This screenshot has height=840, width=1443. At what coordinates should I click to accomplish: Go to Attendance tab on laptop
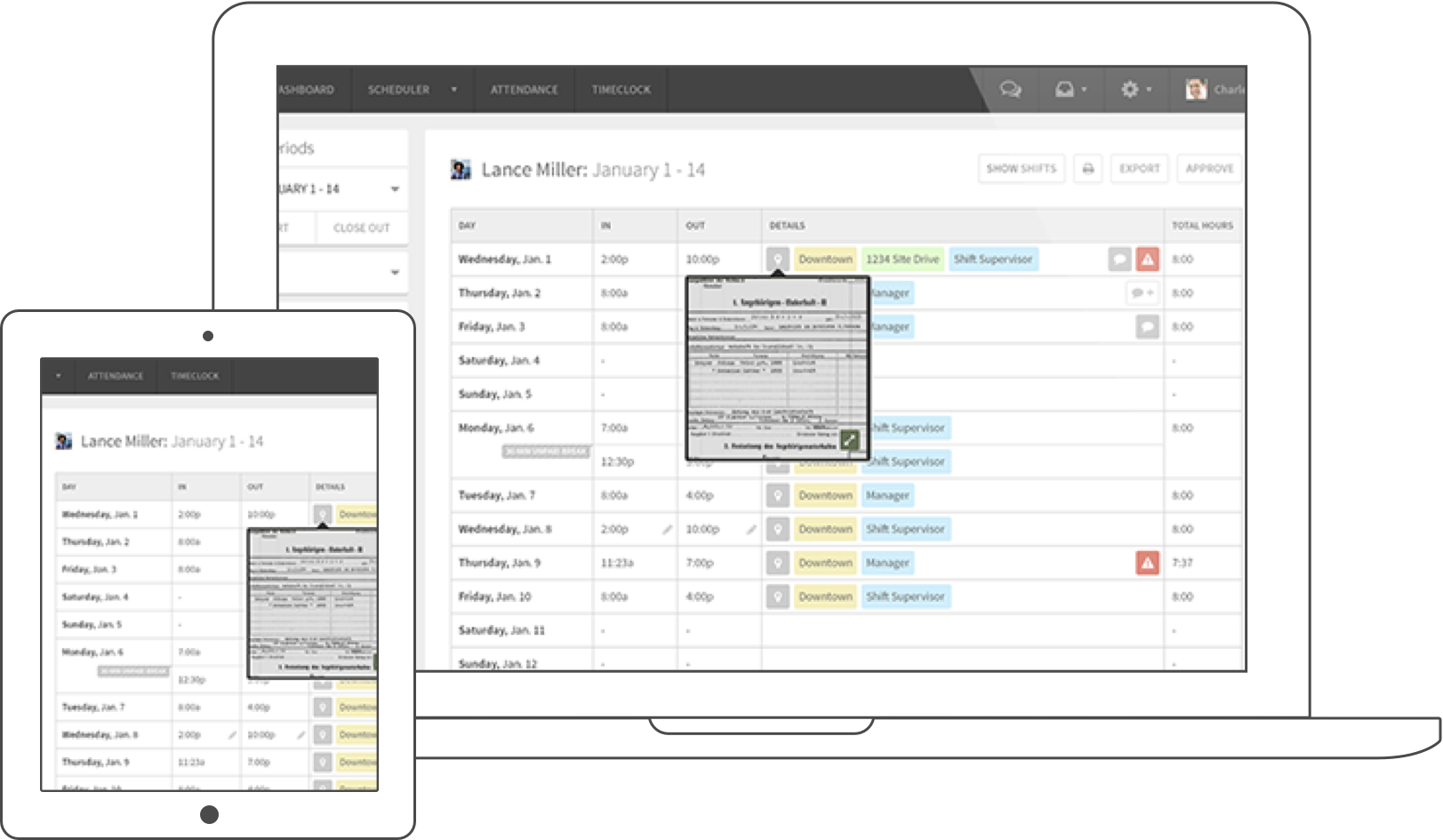point(525,90)
